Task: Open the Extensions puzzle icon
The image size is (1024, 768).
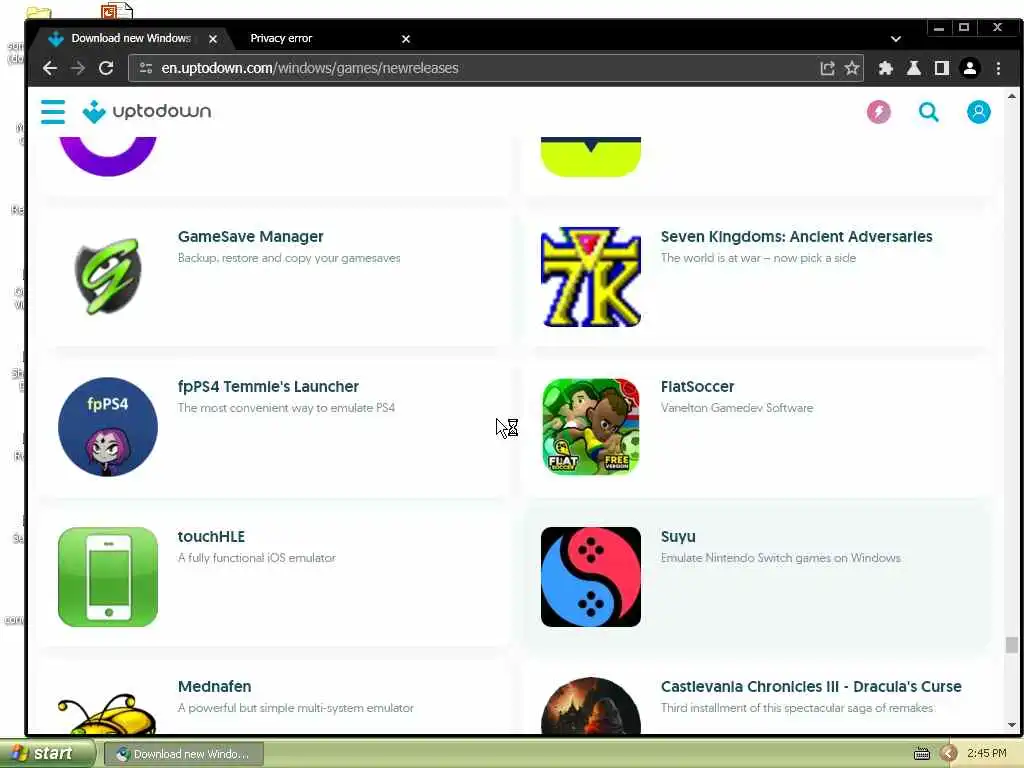Action: click(886, 68)
